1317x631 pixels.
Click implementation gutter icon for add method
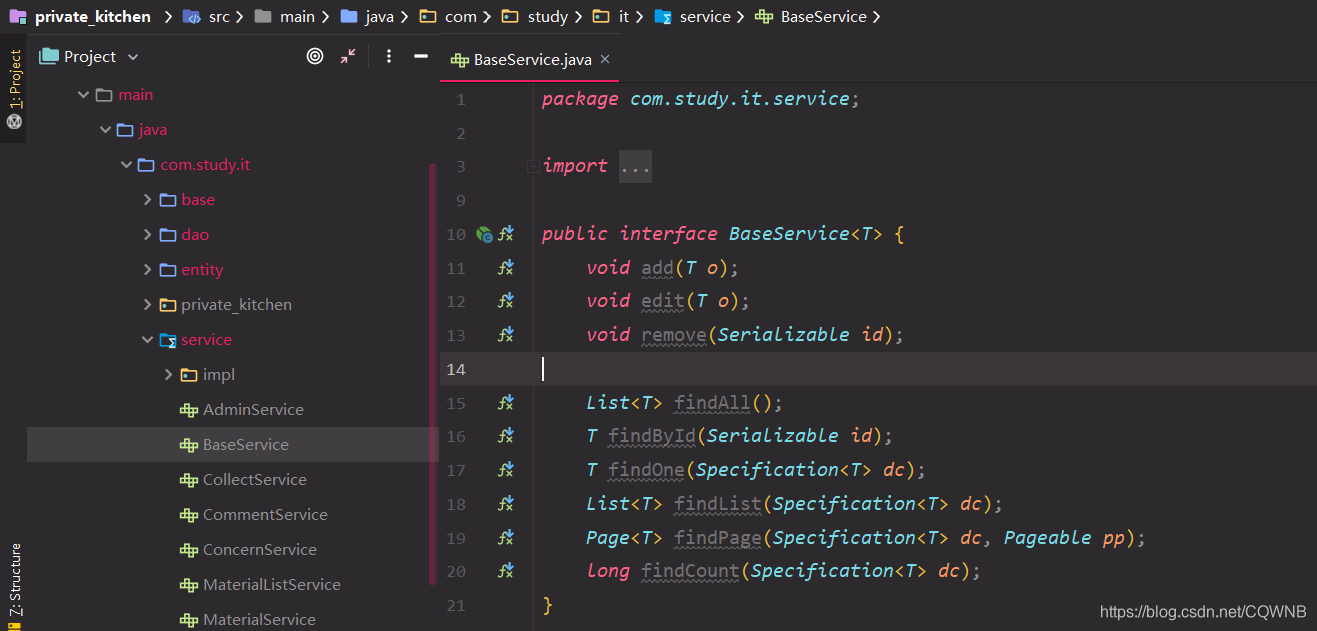507,267
